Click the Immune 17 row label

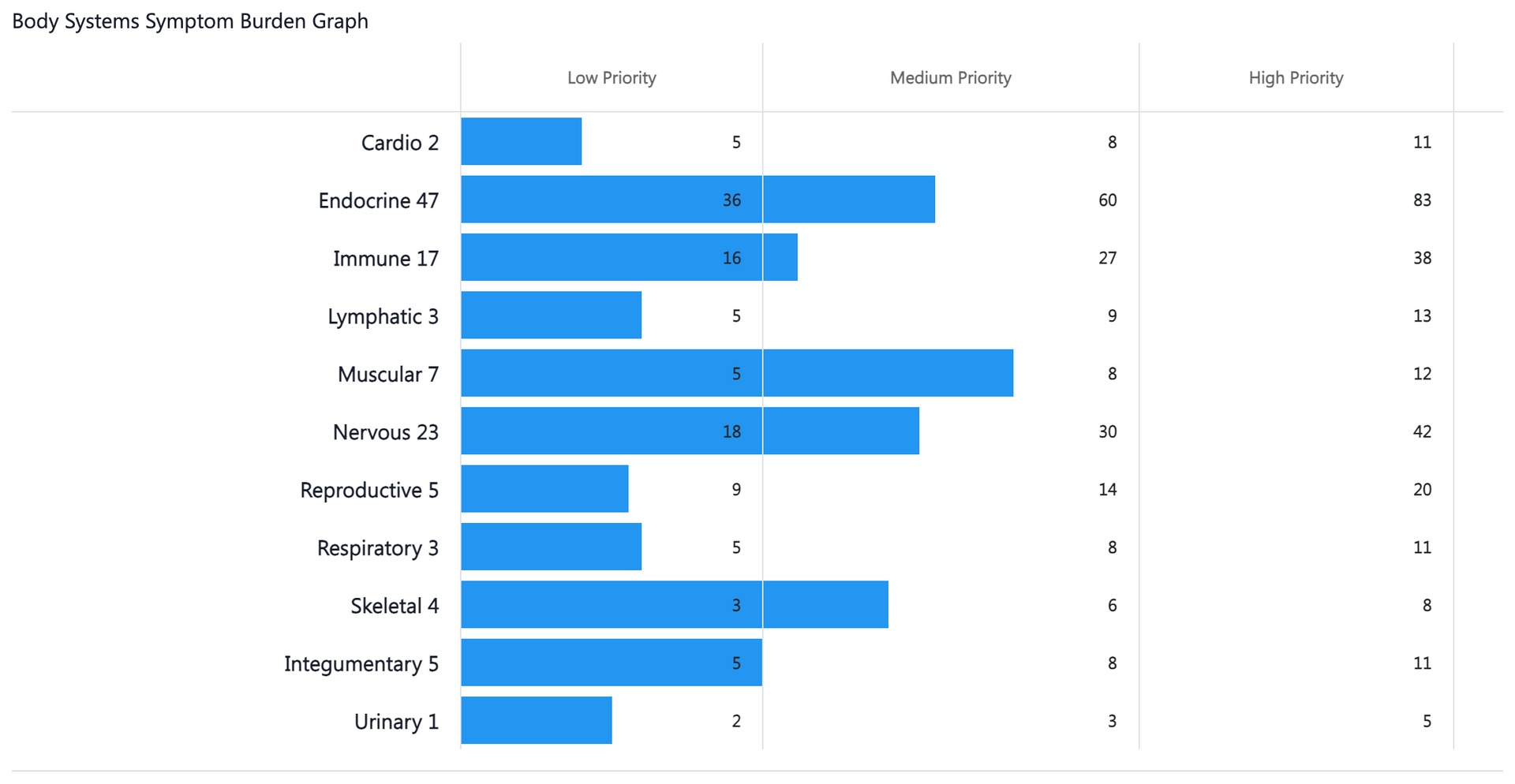point(385,259)
